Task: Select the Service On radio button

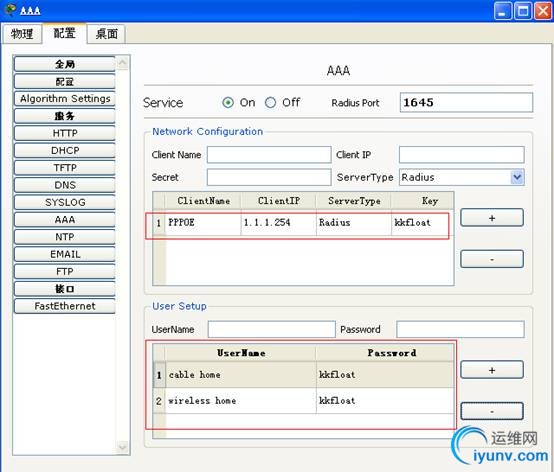Action: (228, 103)
